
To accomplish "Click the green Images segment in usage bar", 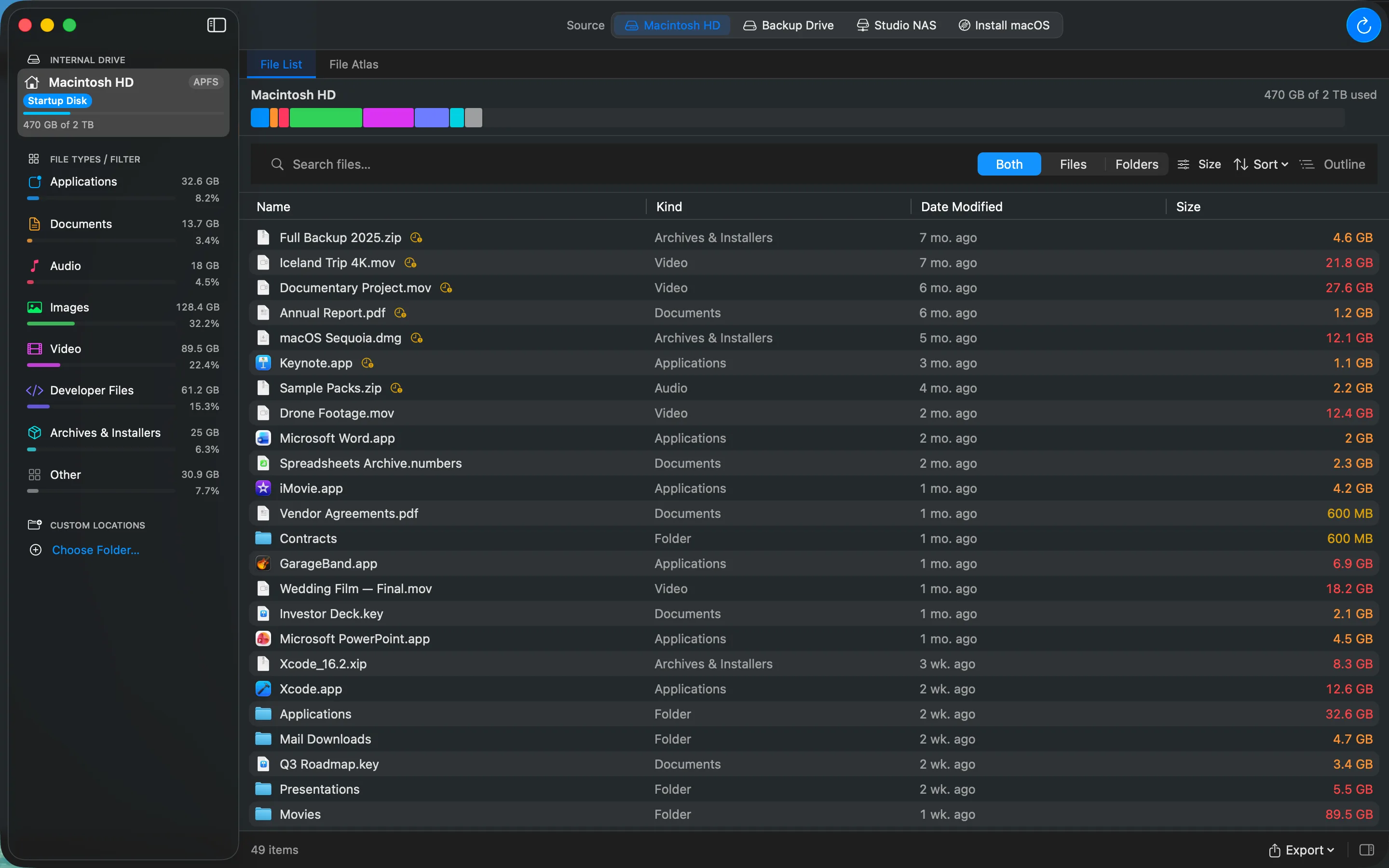I will click(x=326, y=118).
